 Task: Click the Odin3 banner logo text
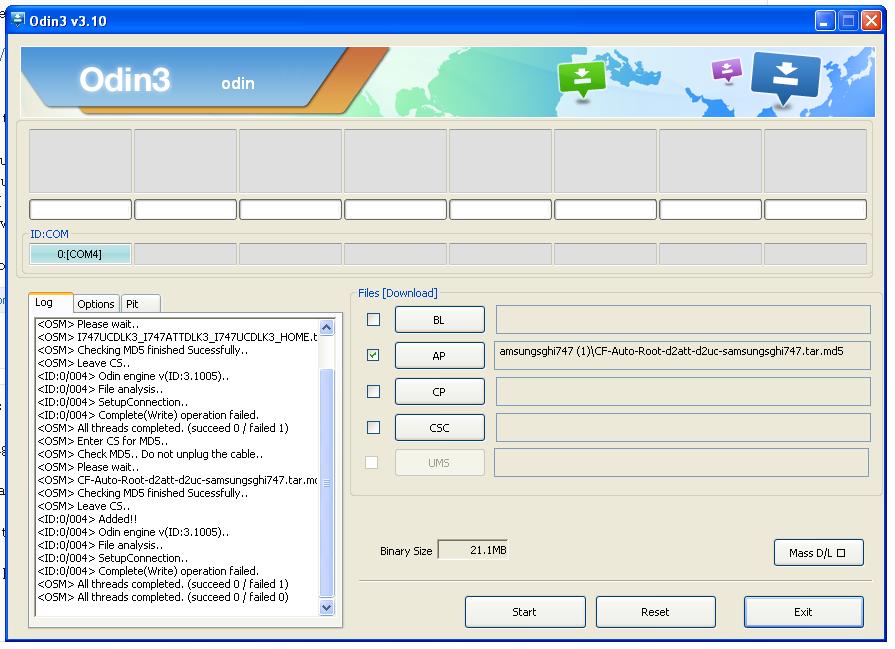coord(124,79)
